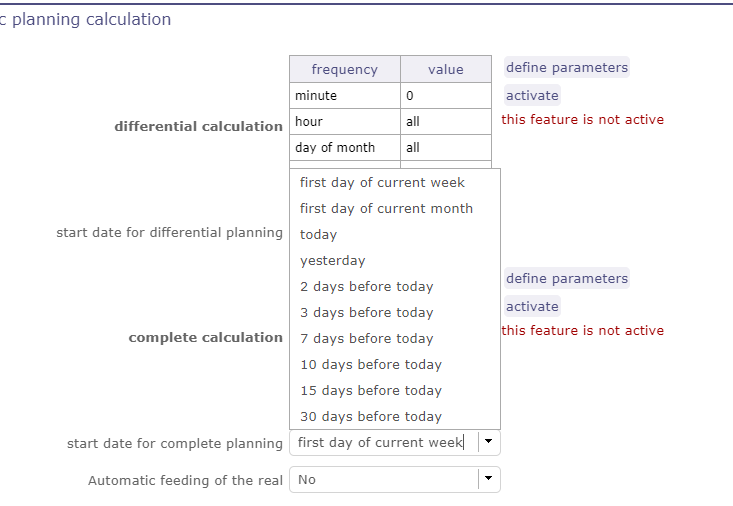Choose '10 days before today' option
This screenshot has width=733, height=506.
coord(370,365)
